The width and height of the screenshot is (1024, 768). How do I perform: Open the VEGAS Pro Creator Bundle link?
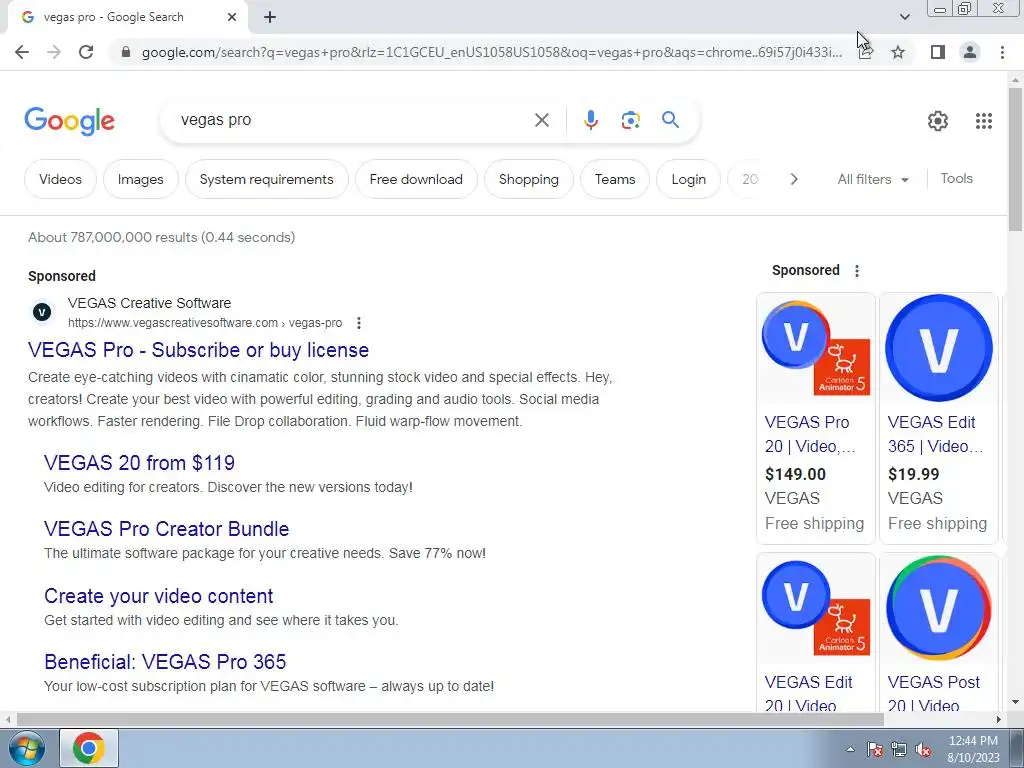click(x=167, y=529)
